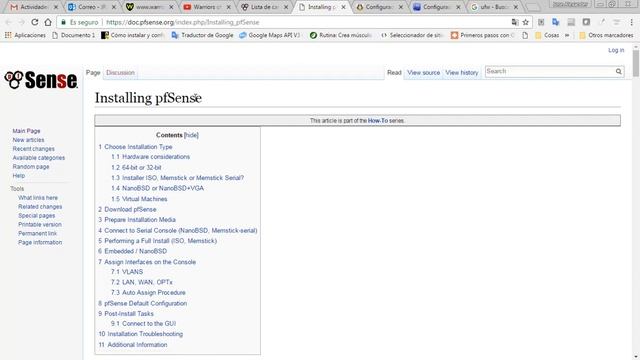Open the Cosas bookmarks folder

(547, 35)
